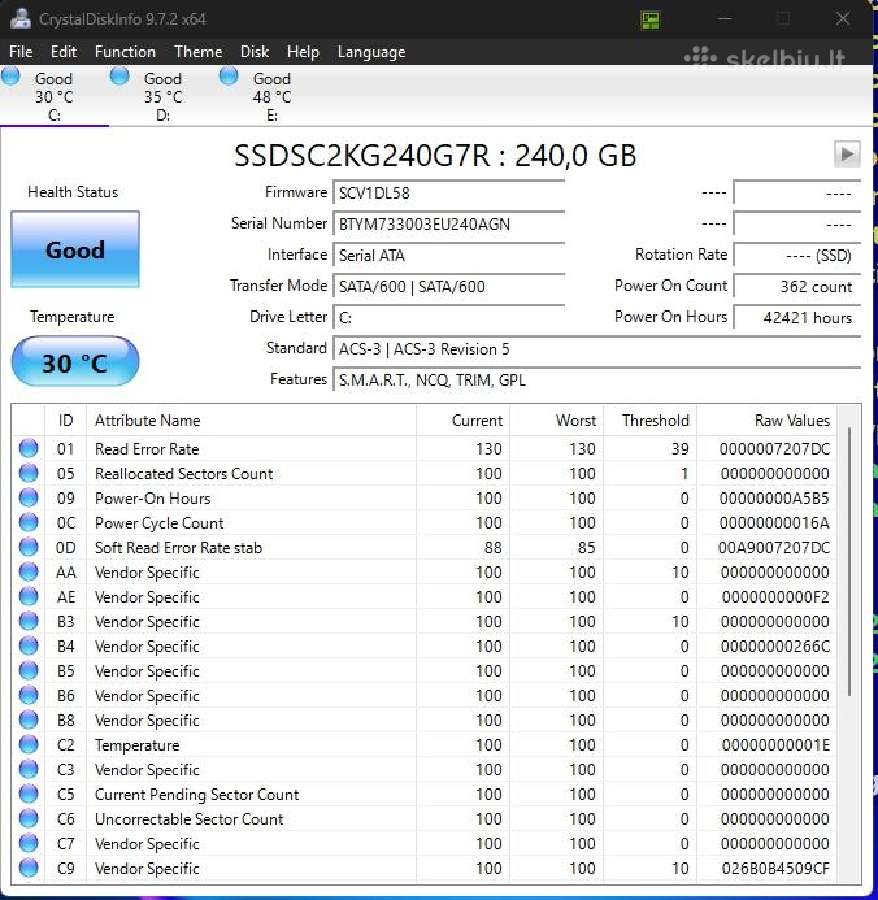Click the Attribute Name column header
878x900 pixels.
pos(251,420)
